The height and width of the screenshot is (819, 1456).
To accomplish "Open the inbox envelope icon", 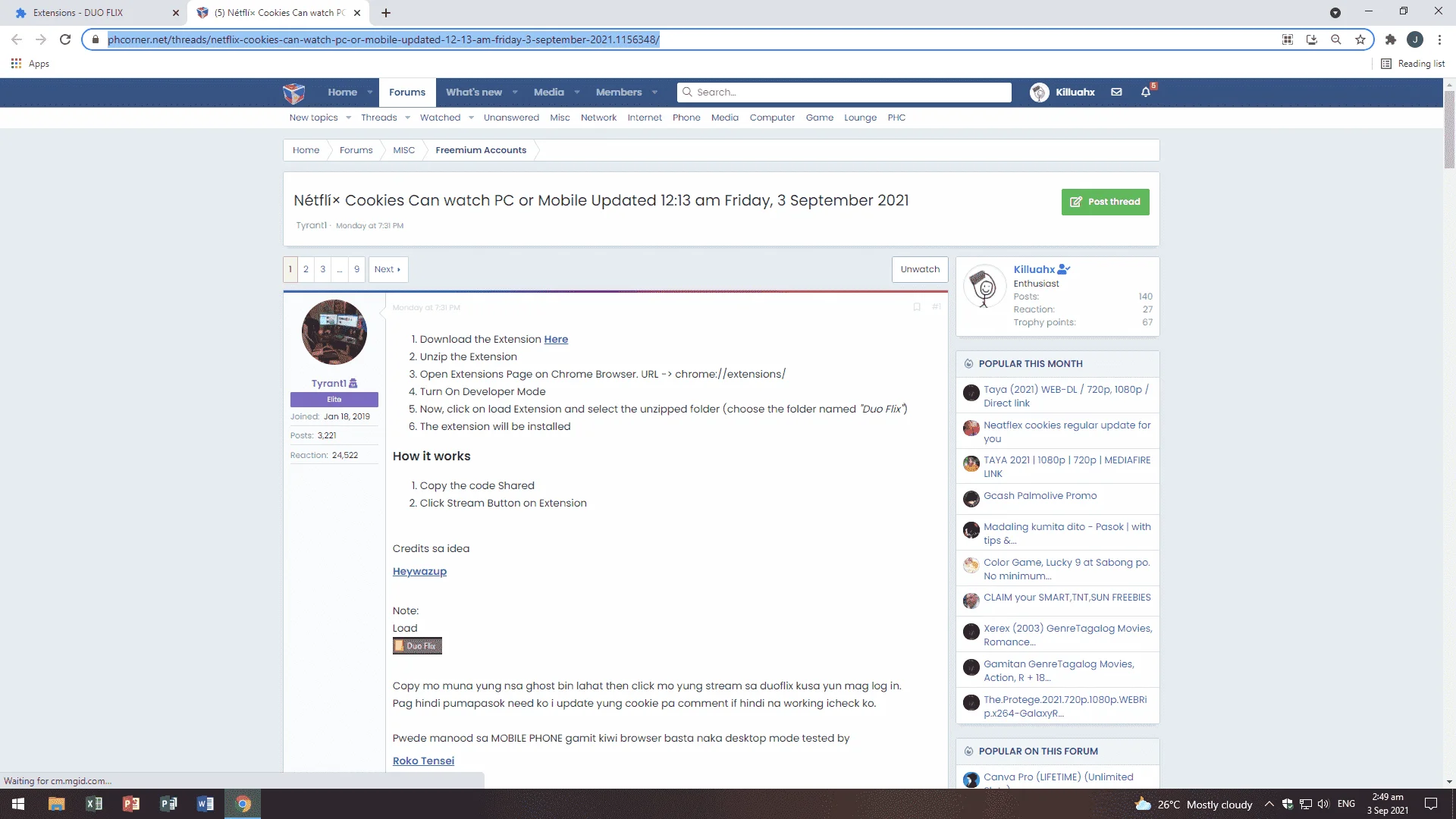I will click(x=1116, y=93).
